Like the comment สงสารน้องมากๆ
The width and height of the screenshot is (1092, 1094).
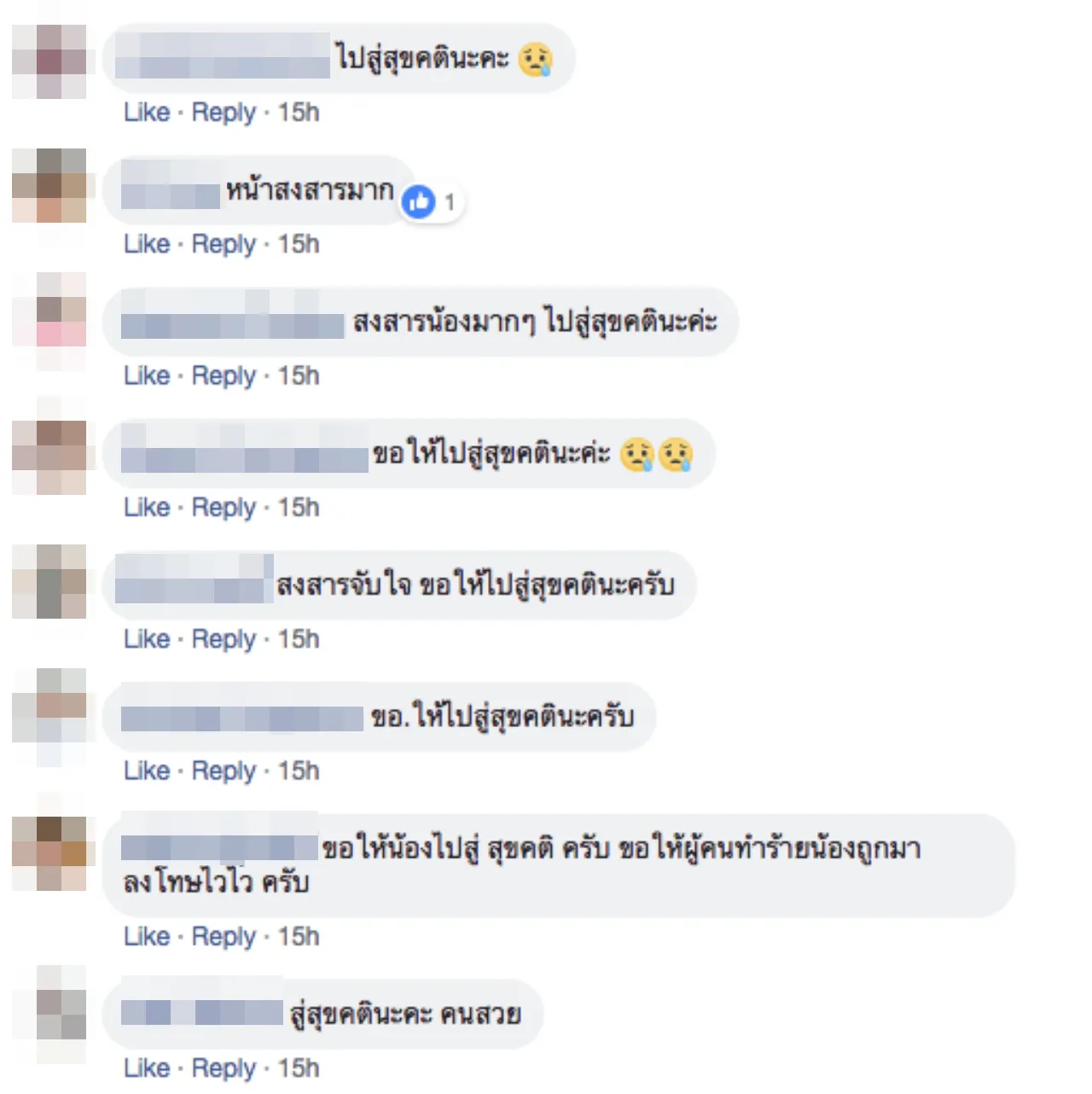tap(147, 375)
